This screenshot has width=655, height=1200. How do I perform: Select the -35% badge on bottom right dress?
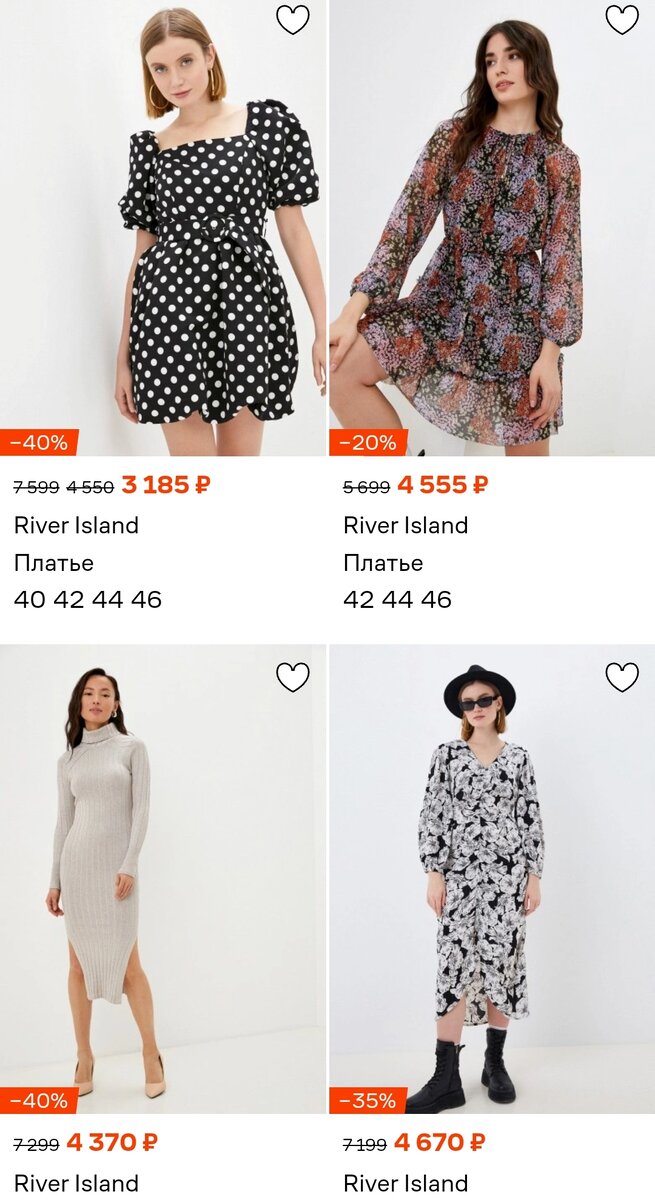pyautogui.click(x=366, y=1098)
